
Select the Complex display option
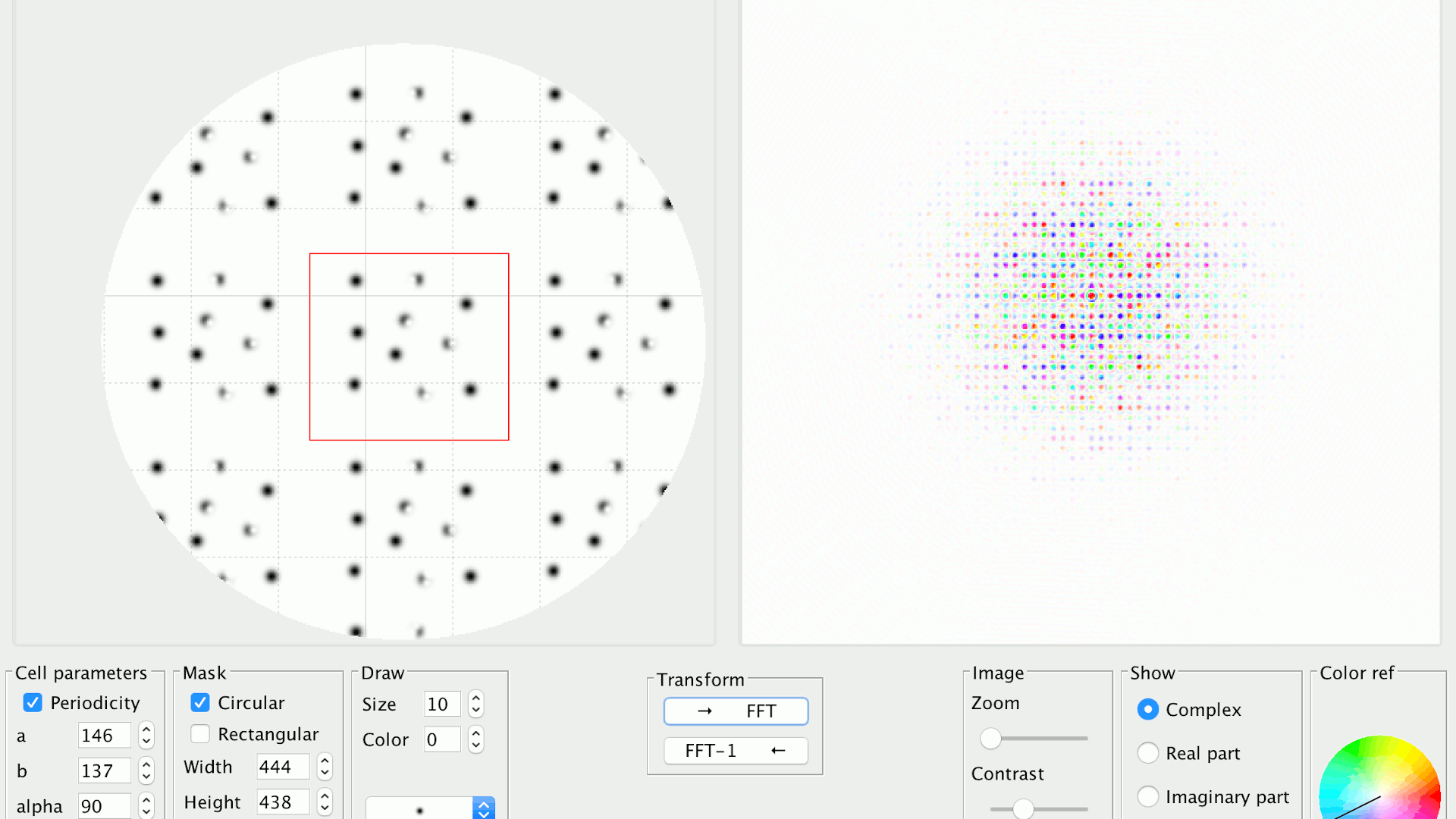pos(1148,710)
